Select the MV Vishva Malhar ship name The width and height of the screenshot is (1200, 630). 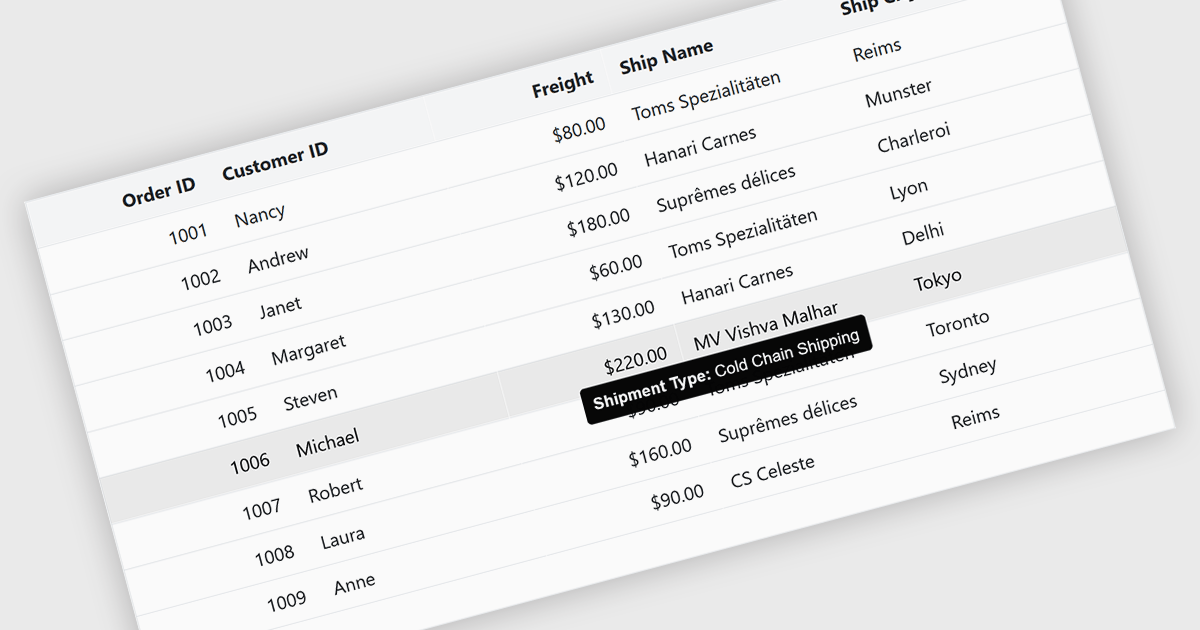click(x=765, y=324)
